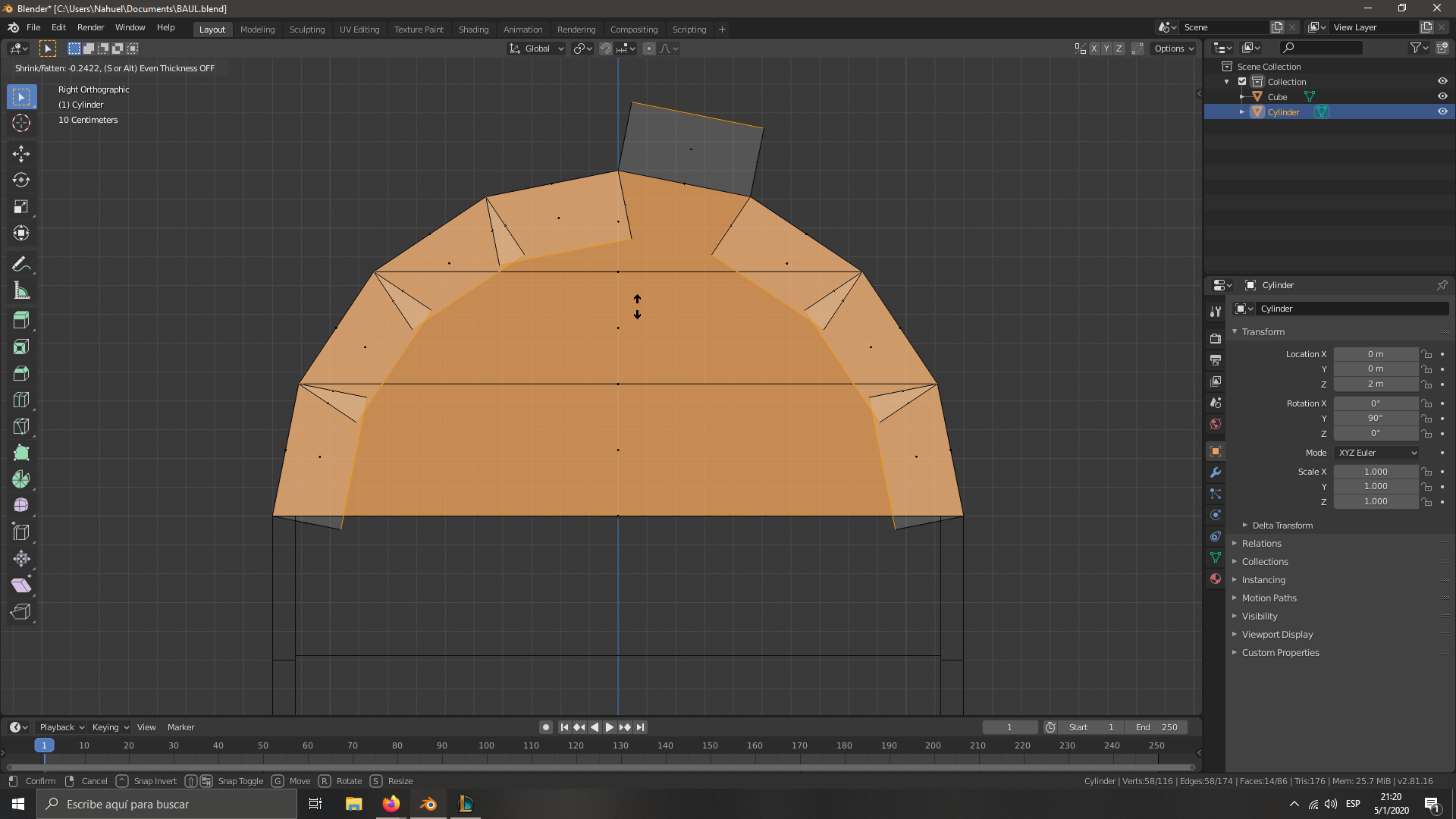Select the Measure tool
The height and width of the screenshot is (819, 1456).
(21, 291)
